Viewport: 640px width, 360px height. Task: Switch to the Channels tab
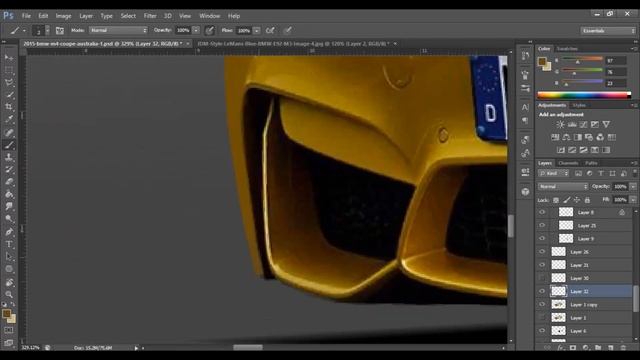pyautogui.click(x=568, y=163)
